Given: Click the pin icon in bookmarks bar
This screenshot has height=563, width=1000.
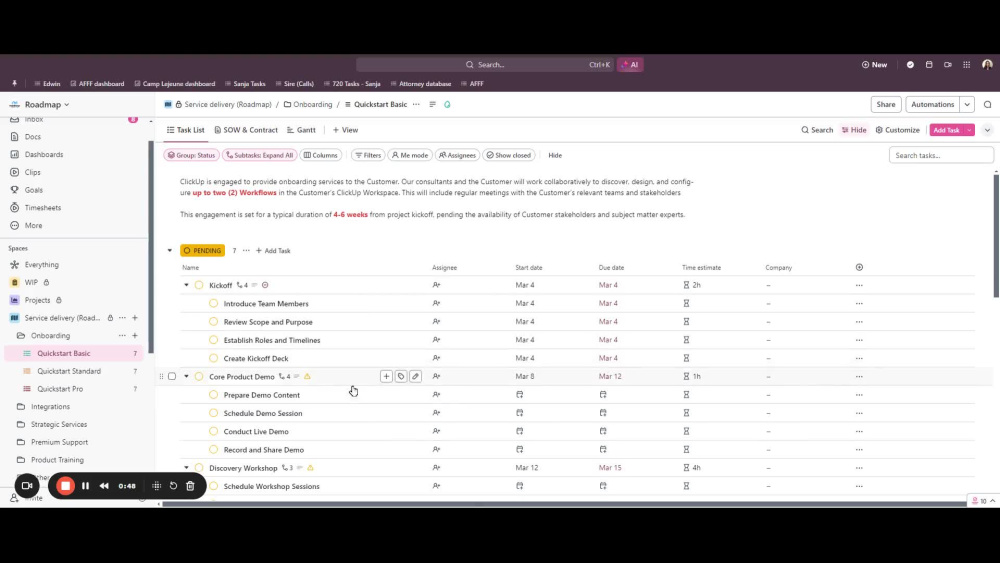Looking at the screenshot, I should coord(14,84).
